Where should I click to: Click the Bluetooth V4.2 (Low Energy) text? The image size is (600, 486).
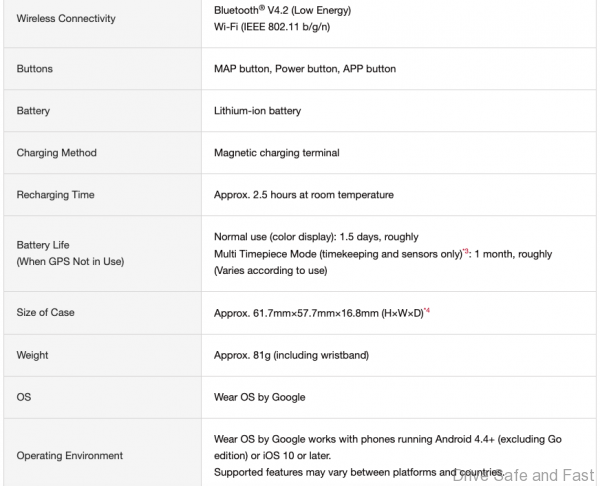[282, 10]
